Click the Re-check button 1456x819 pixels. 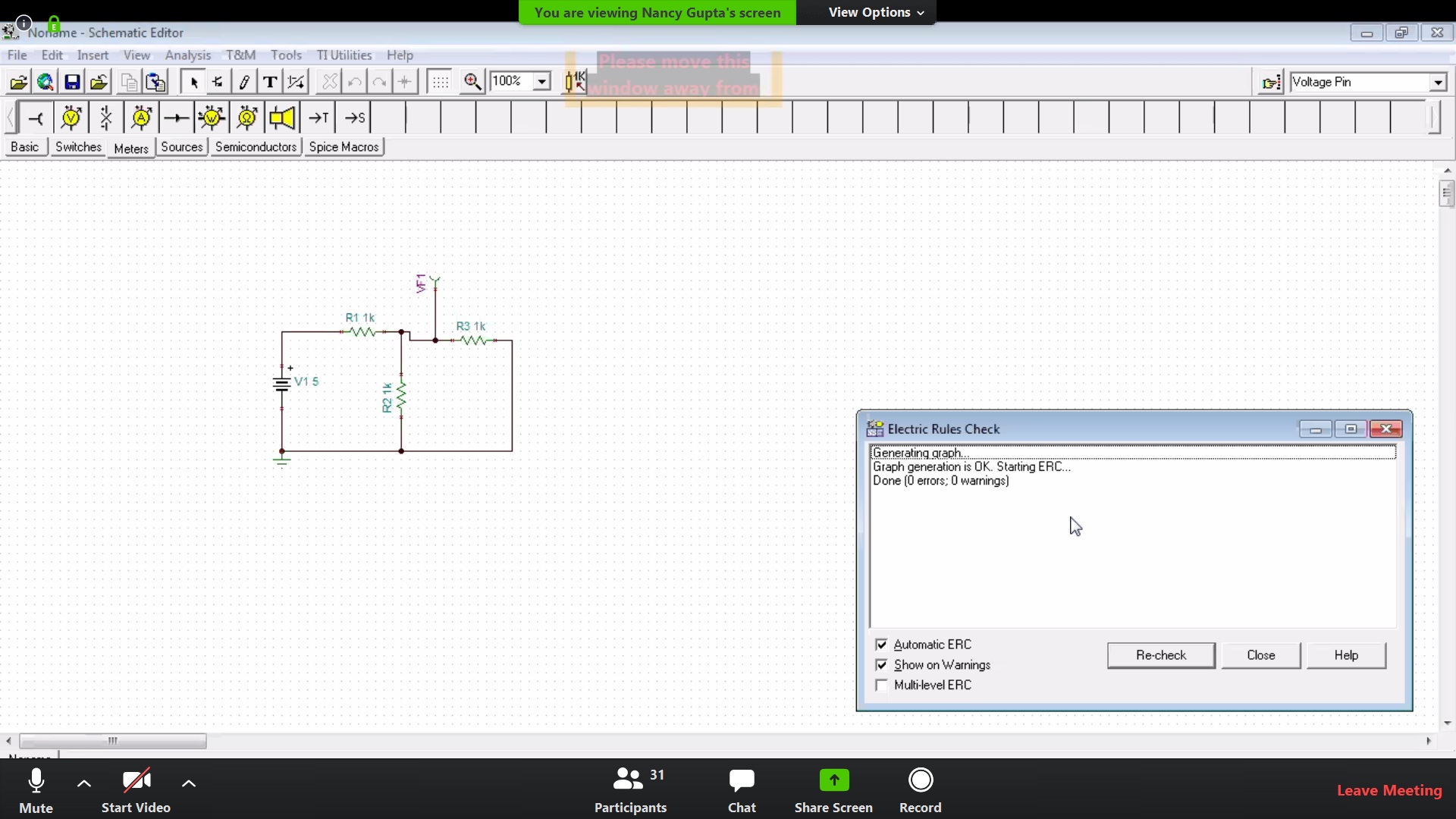(x=1161, y=655)
